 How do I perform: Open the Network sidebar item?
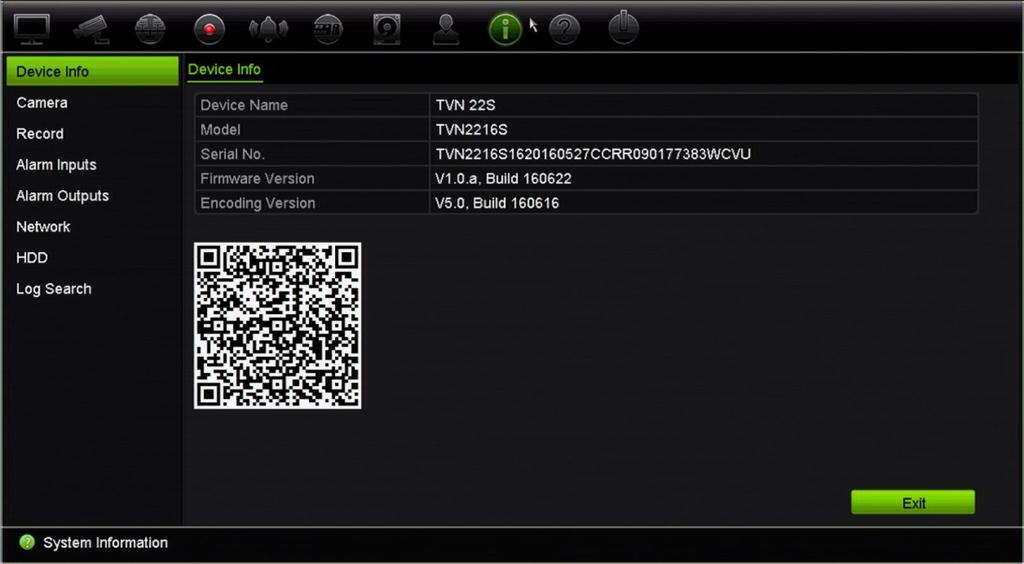click(43, 227)
